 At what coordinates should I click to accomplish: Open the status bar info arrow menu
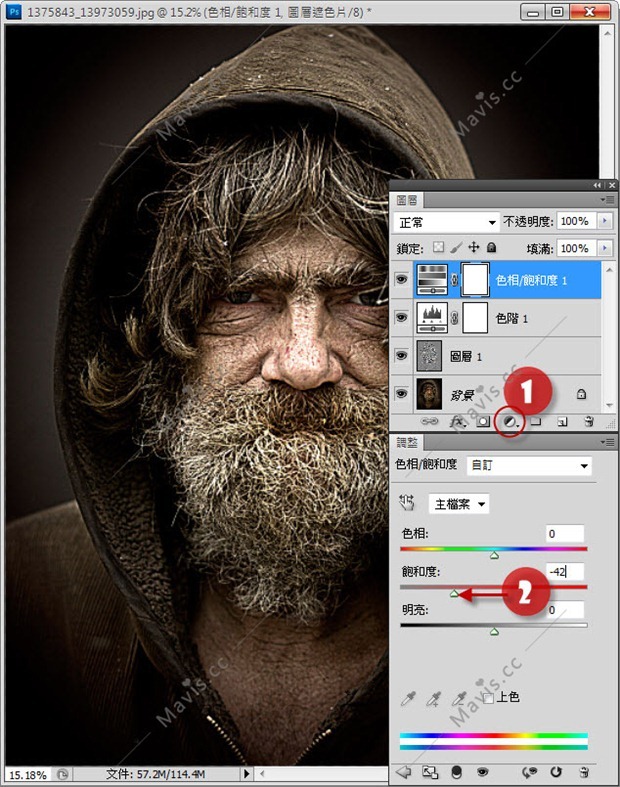pos(246,774)
